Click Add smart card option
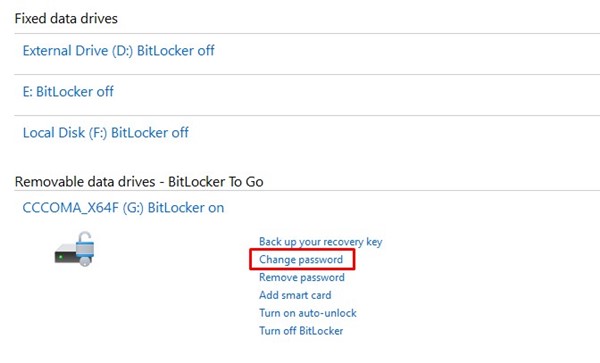600x363 pixels. (295, 295)
